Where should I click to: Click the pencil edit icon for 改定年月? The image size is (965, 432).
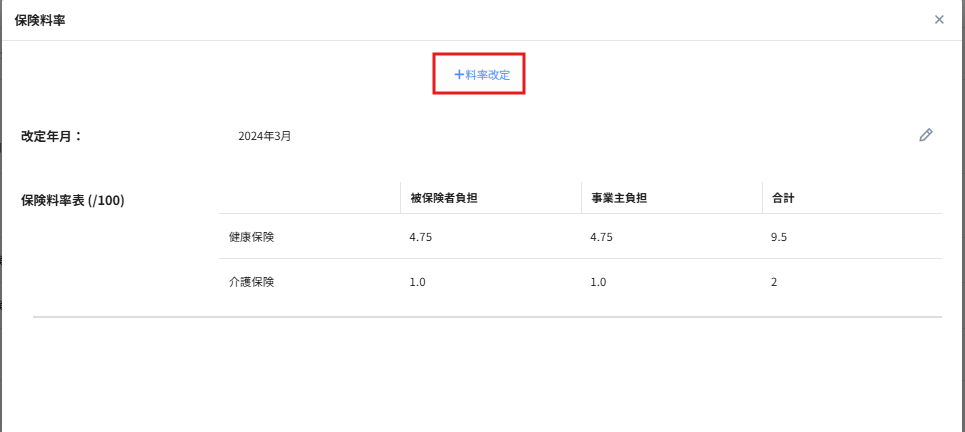coord(926,135)
